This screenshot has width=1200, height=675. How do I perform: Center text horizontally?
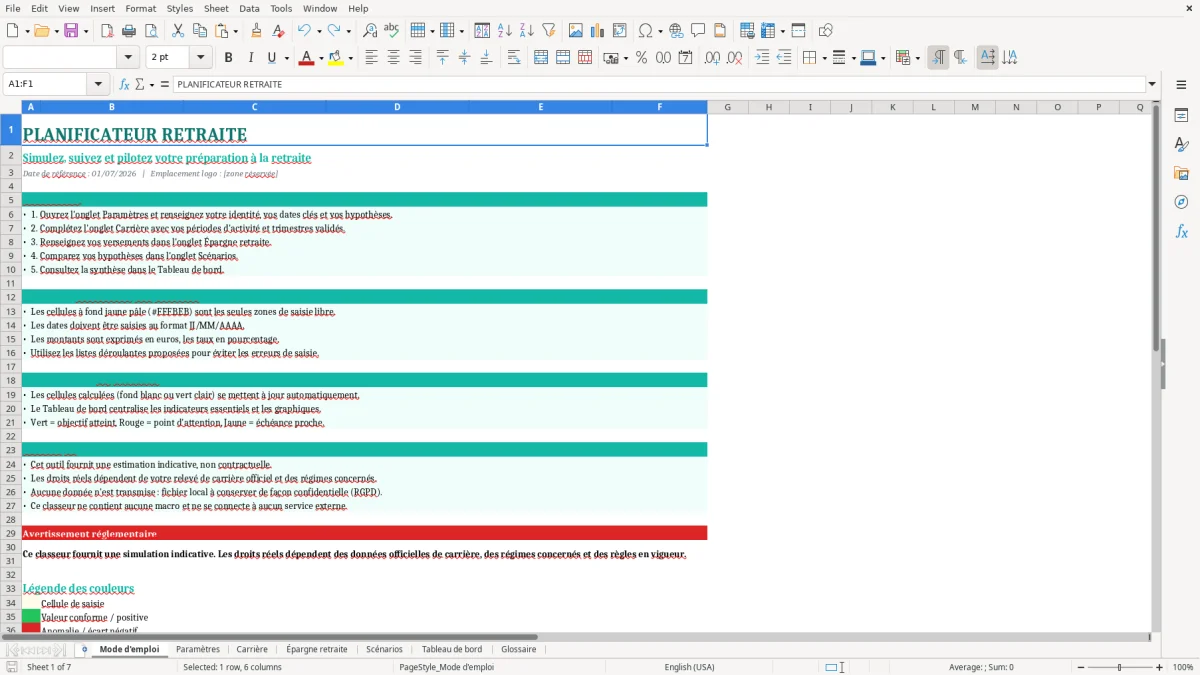[394, 58]
